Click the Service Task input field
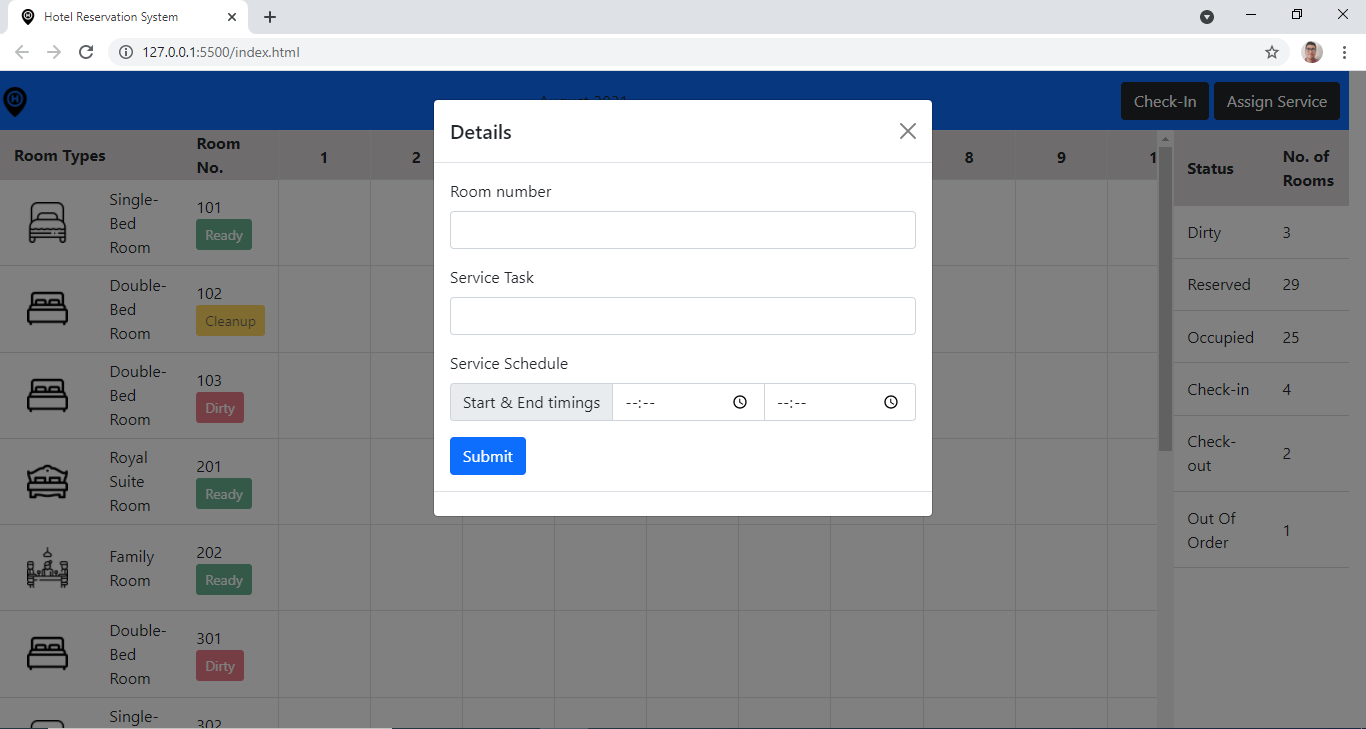Viewport: 1366px width, 729px height. [682, 316]
